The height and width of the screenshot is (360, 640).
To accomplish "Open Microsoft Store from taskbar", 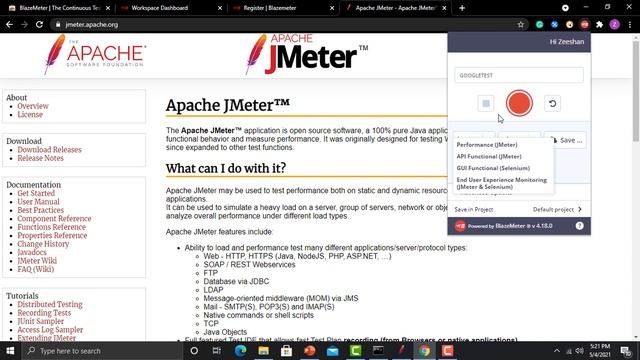I will click(286, 351).
